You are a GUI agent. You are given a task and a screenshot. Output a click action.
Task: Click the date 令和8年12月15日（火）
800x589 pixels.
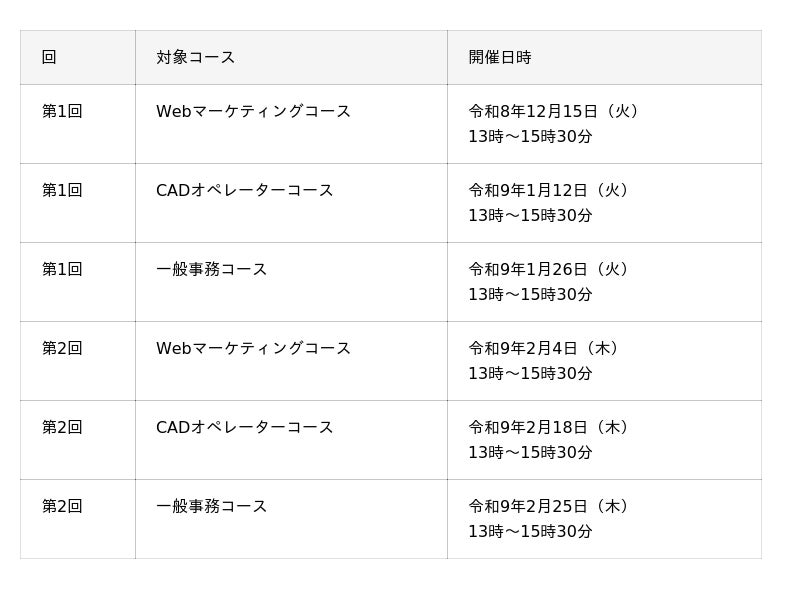coord(554,111)
